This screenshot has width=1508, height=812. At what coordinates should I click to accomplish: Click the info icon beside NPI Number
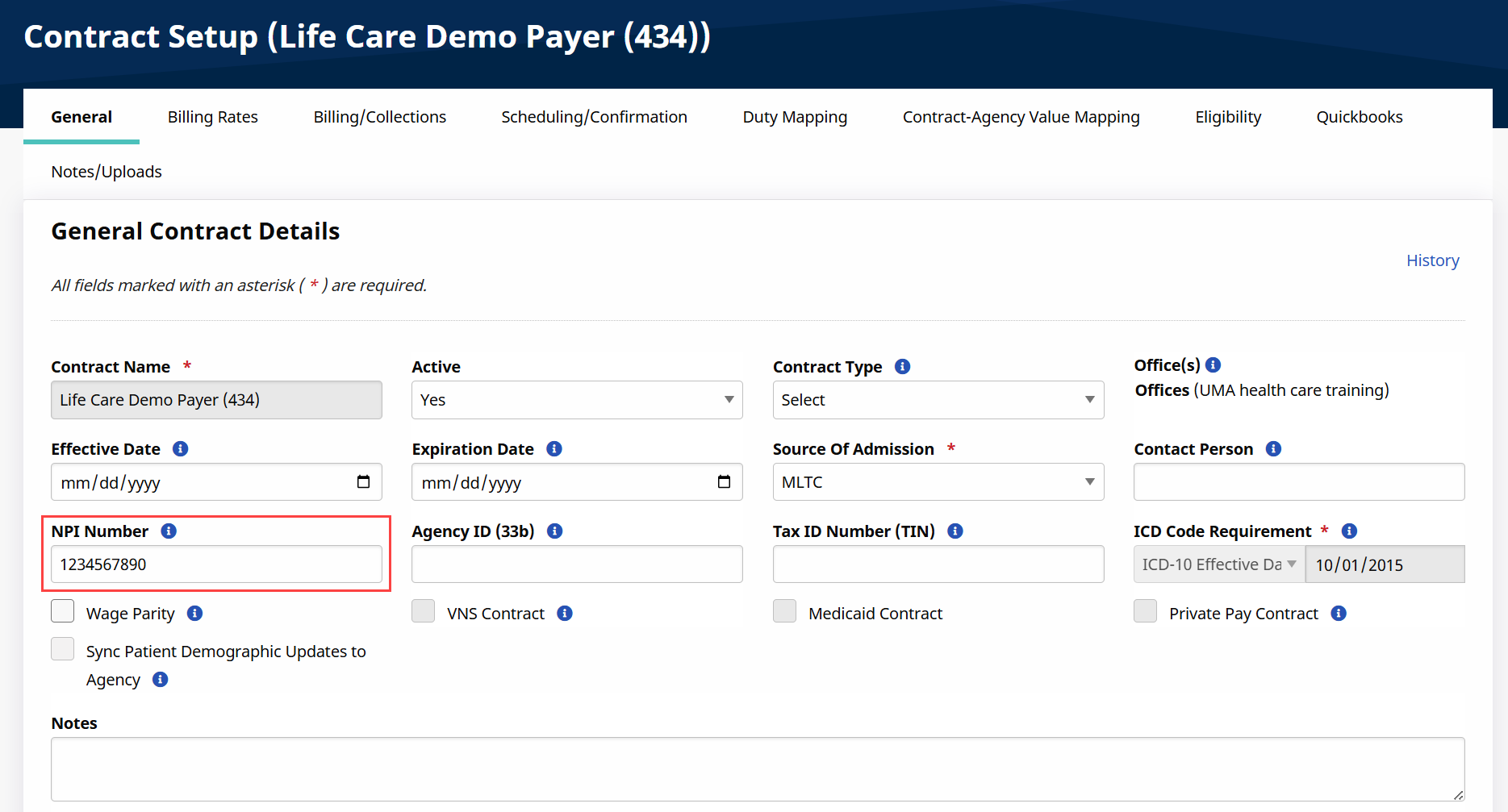[x=169, y=531]
